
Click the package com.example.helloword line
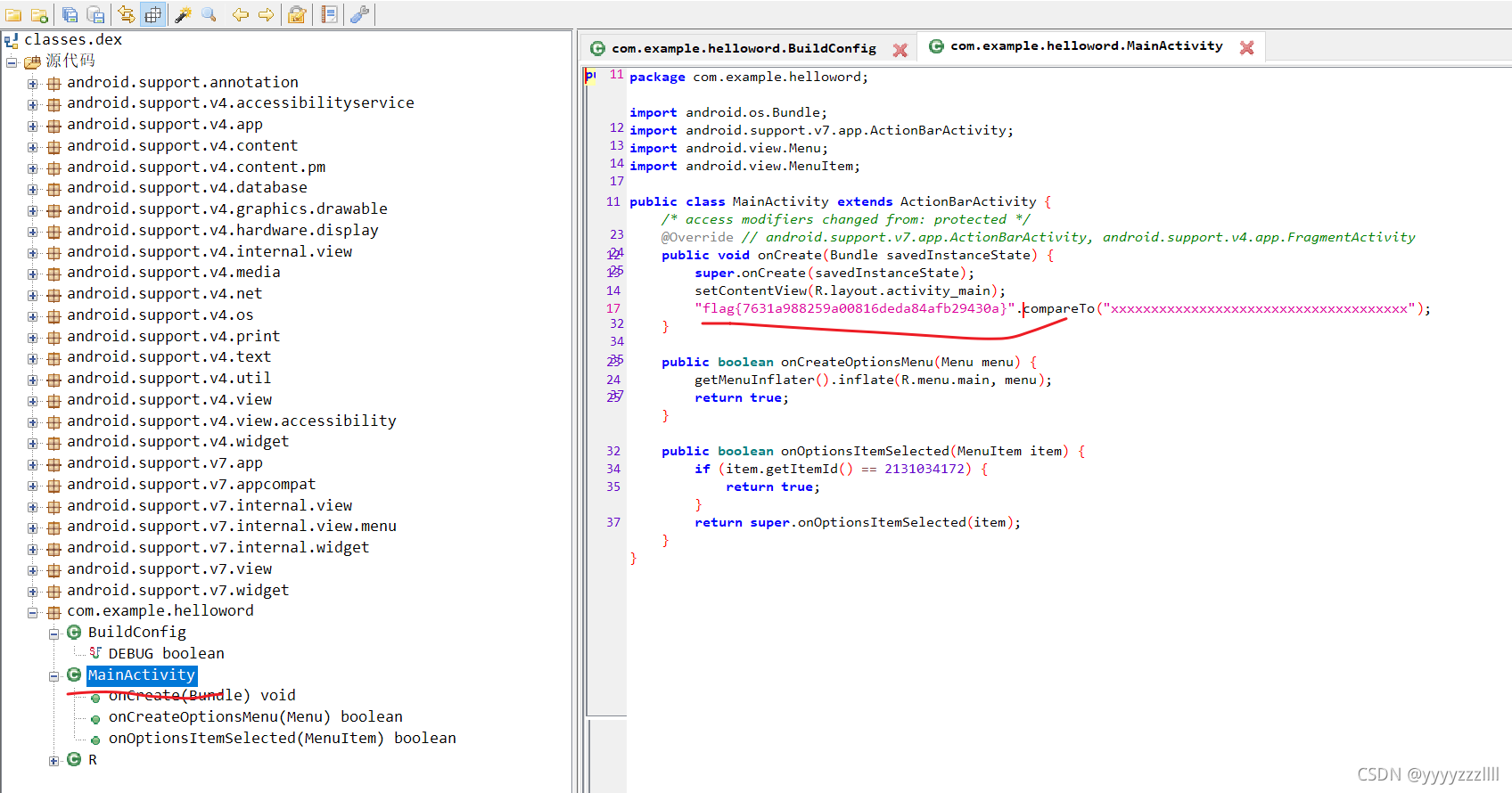pyautogui.click(x=748, y=77)
